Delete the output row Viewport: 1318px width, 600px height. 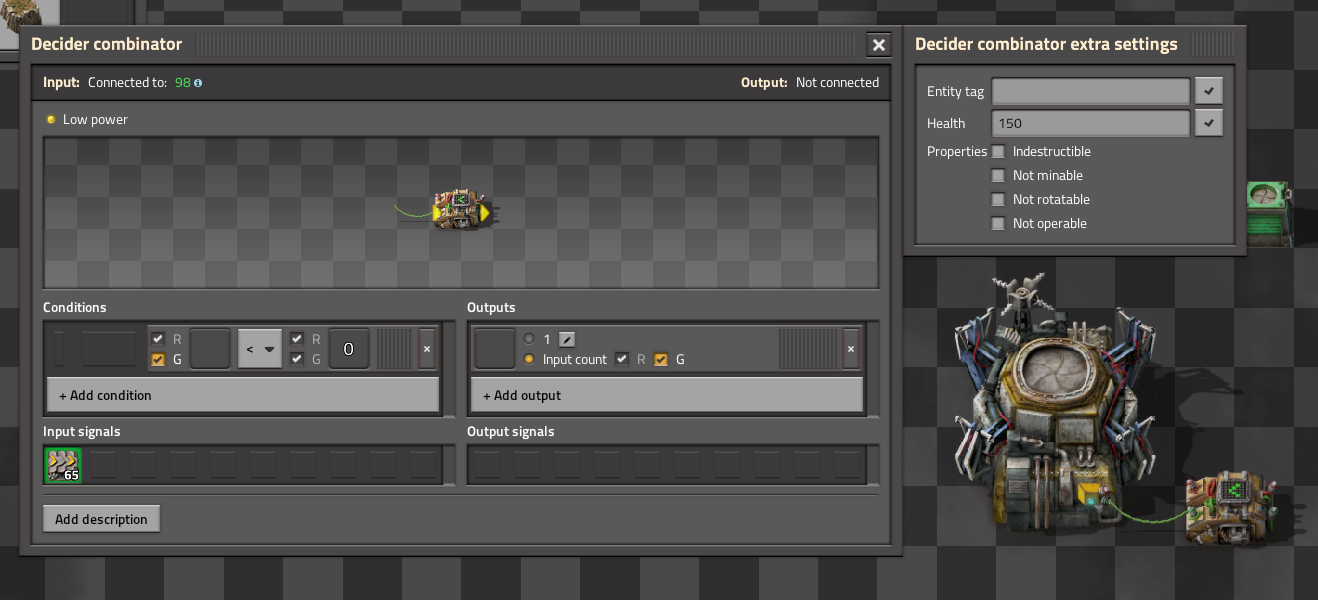[x=851, y=349]
